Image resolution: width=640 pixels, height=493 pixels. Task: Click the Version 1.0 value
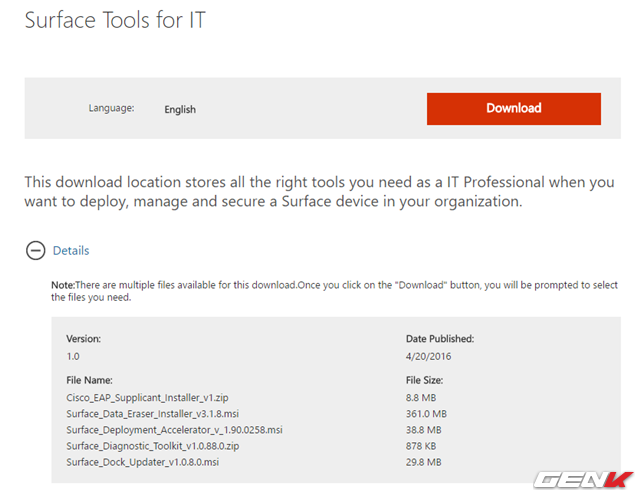click(x=73, y=356)
